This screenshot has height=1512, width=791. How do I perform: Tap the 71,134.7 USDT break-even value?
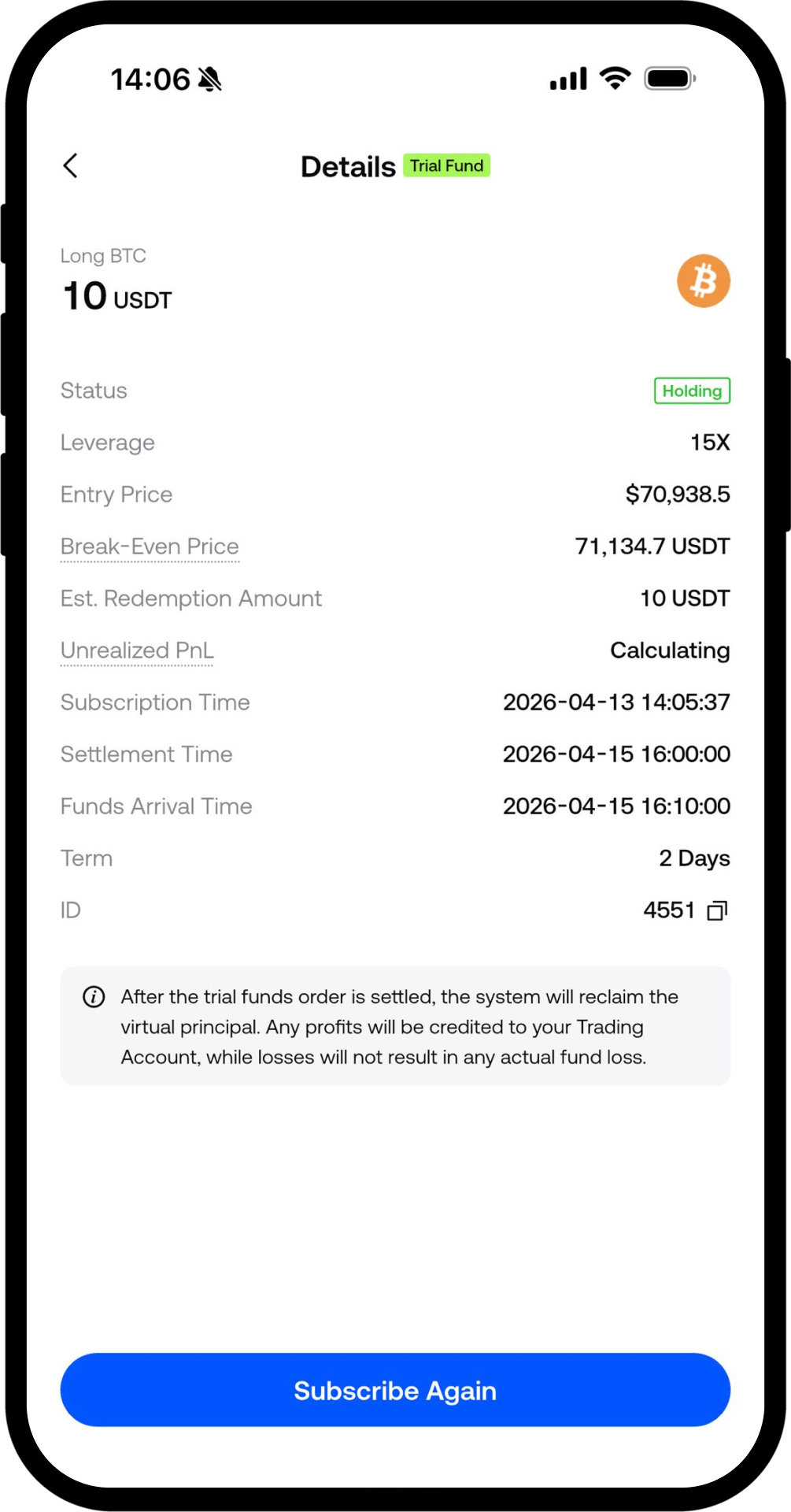(652, 547)
